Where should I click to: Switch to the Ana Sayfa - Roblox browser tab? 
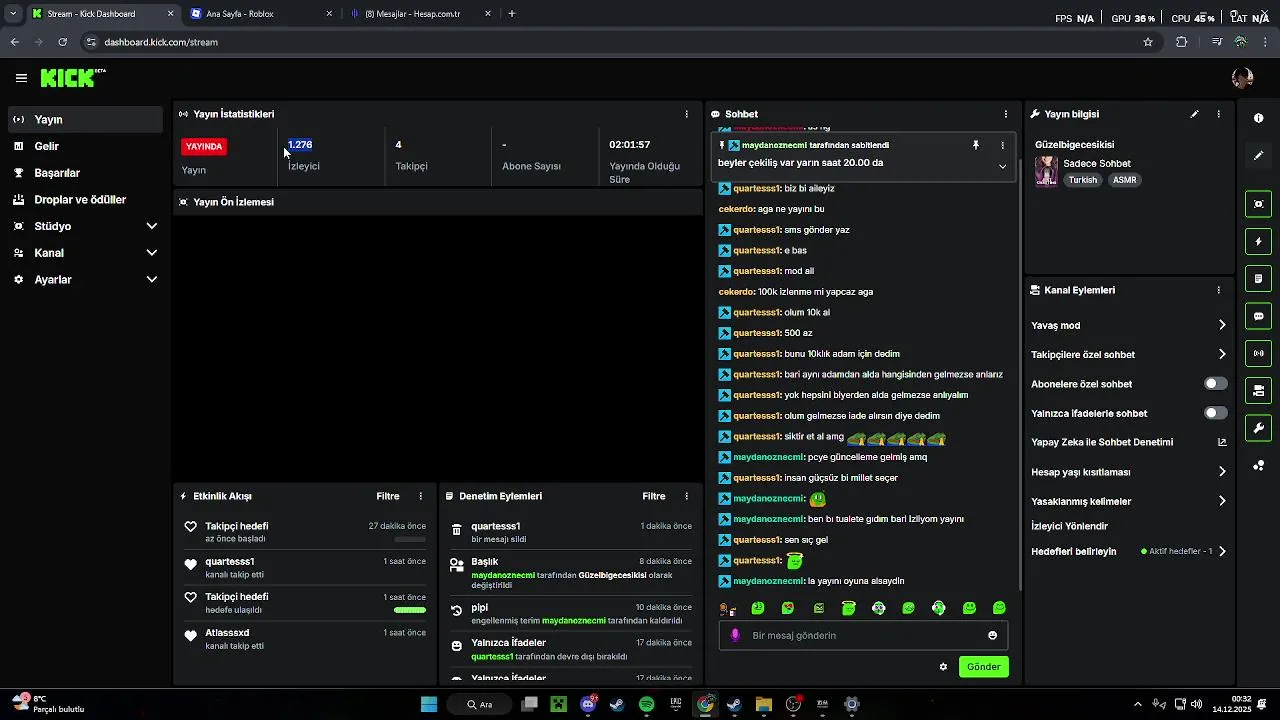pos(260,14)
